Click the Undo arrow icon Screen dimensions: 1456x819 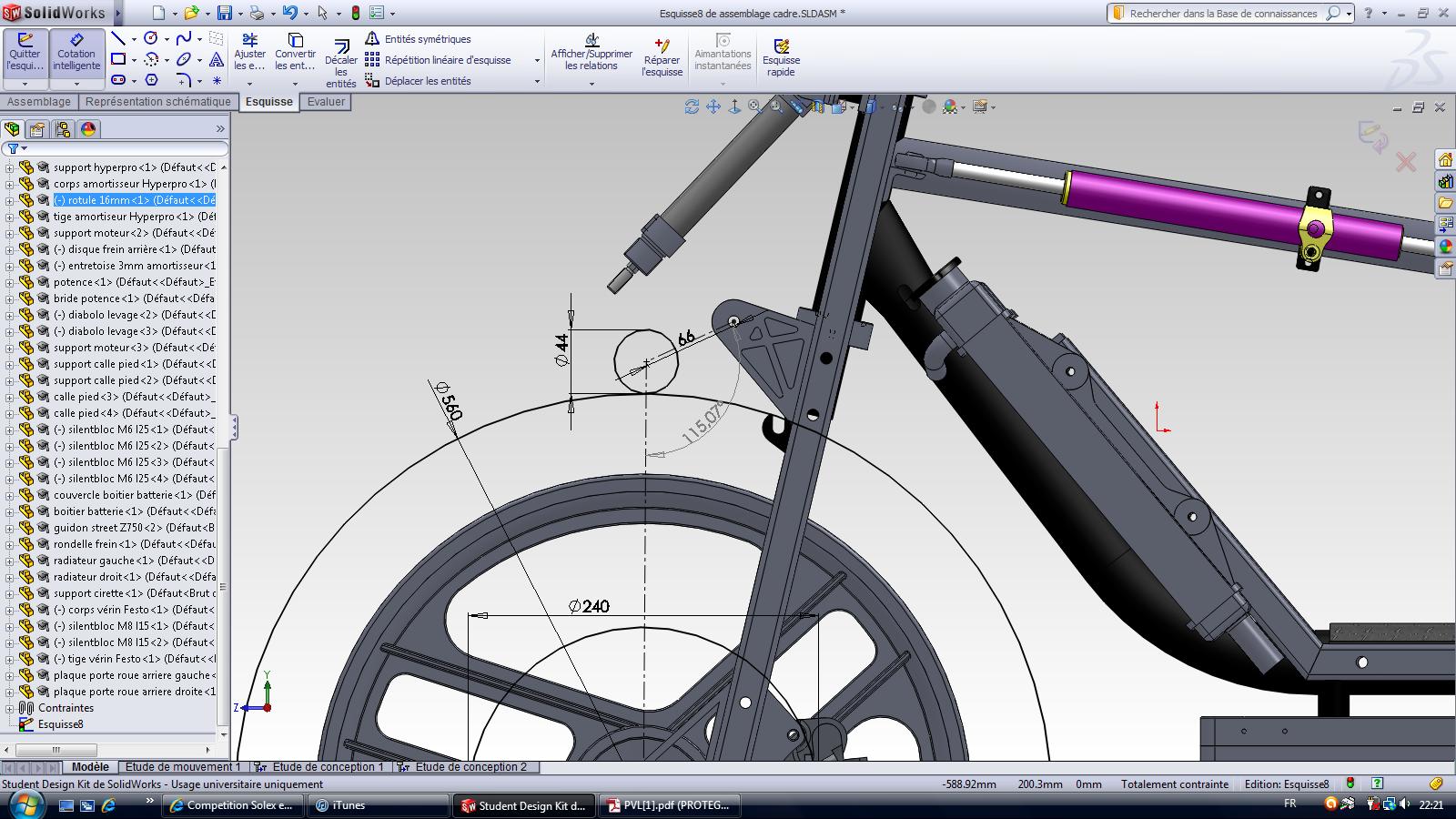coord(289,13)
